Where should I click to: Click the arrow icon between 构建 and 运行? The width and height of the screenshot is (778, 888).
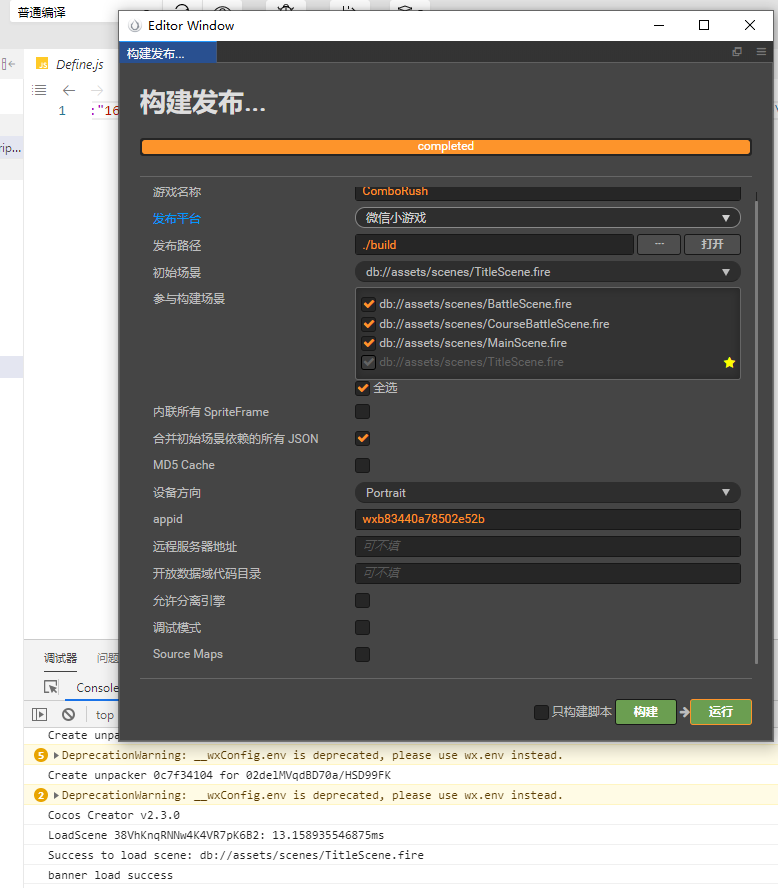684,712
